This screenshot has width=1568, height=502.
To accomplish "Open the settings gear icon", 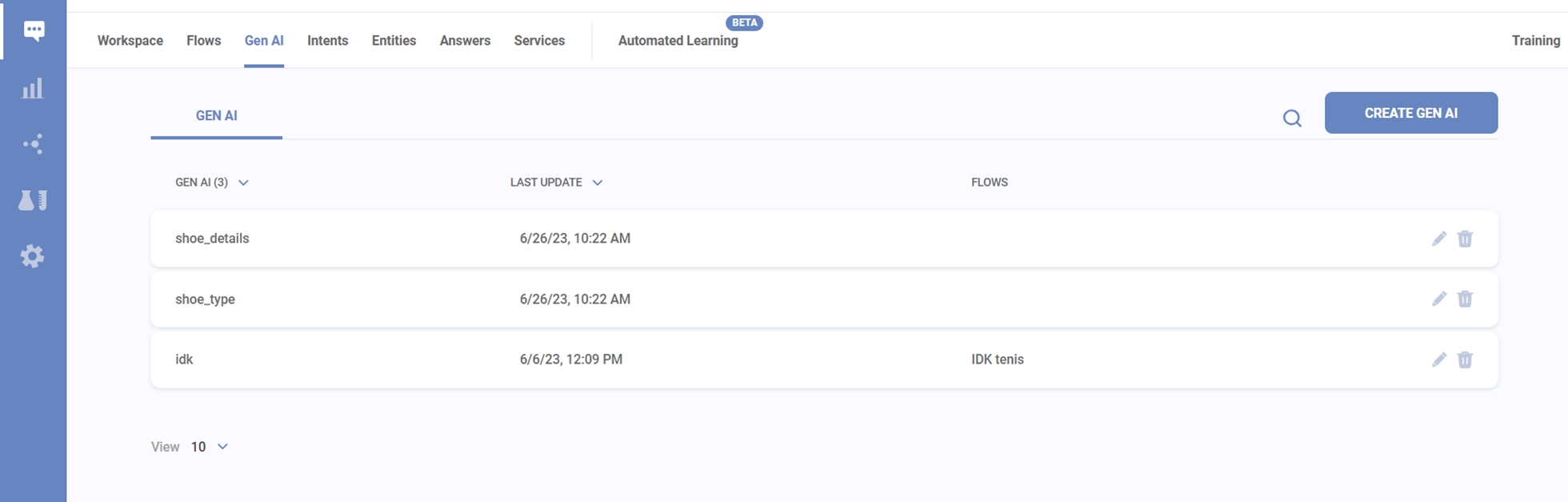I will (x=33, y=256).
